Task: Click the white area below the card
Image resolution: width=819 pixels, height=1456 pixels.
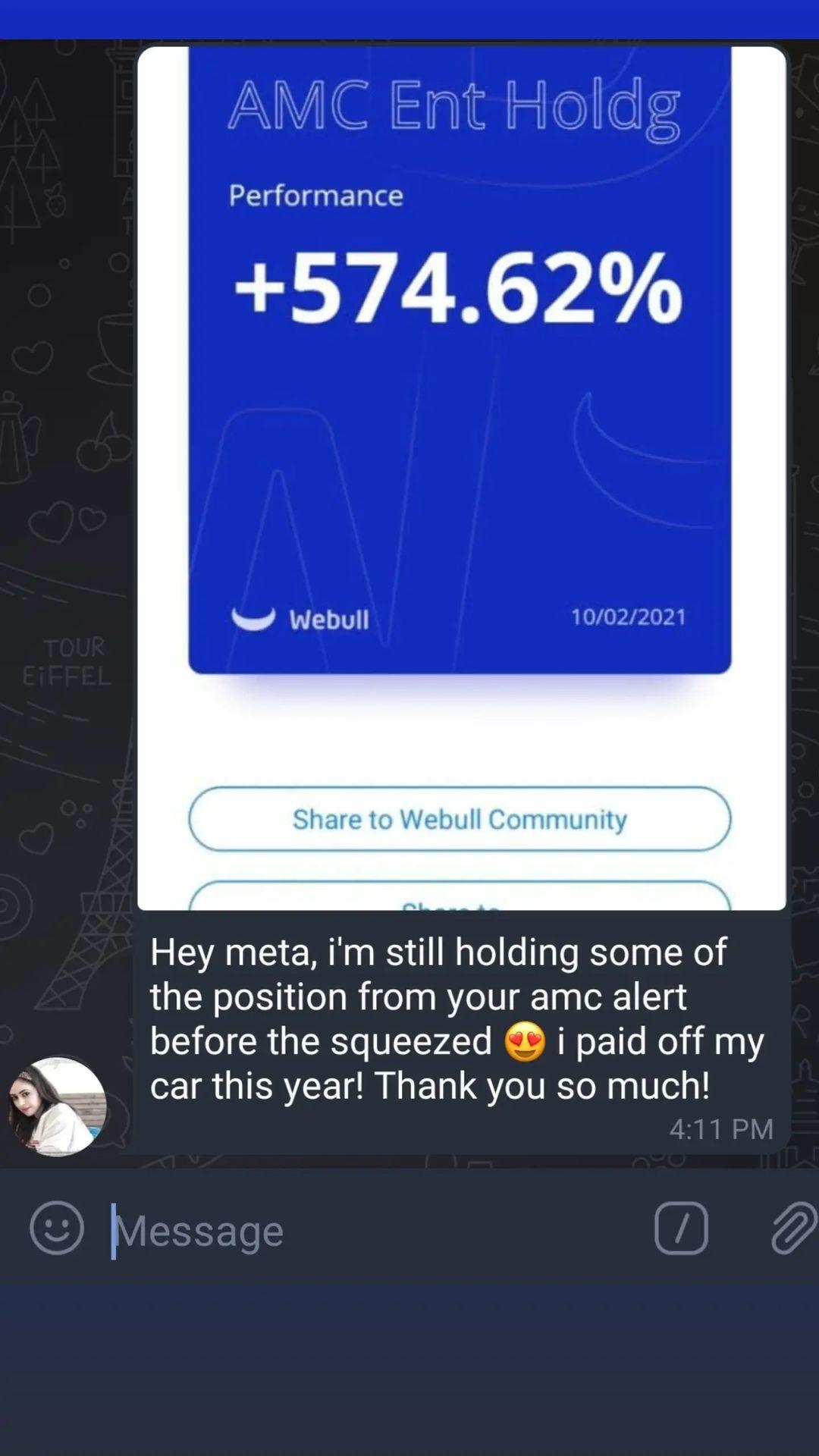Action: click(460, 732)
